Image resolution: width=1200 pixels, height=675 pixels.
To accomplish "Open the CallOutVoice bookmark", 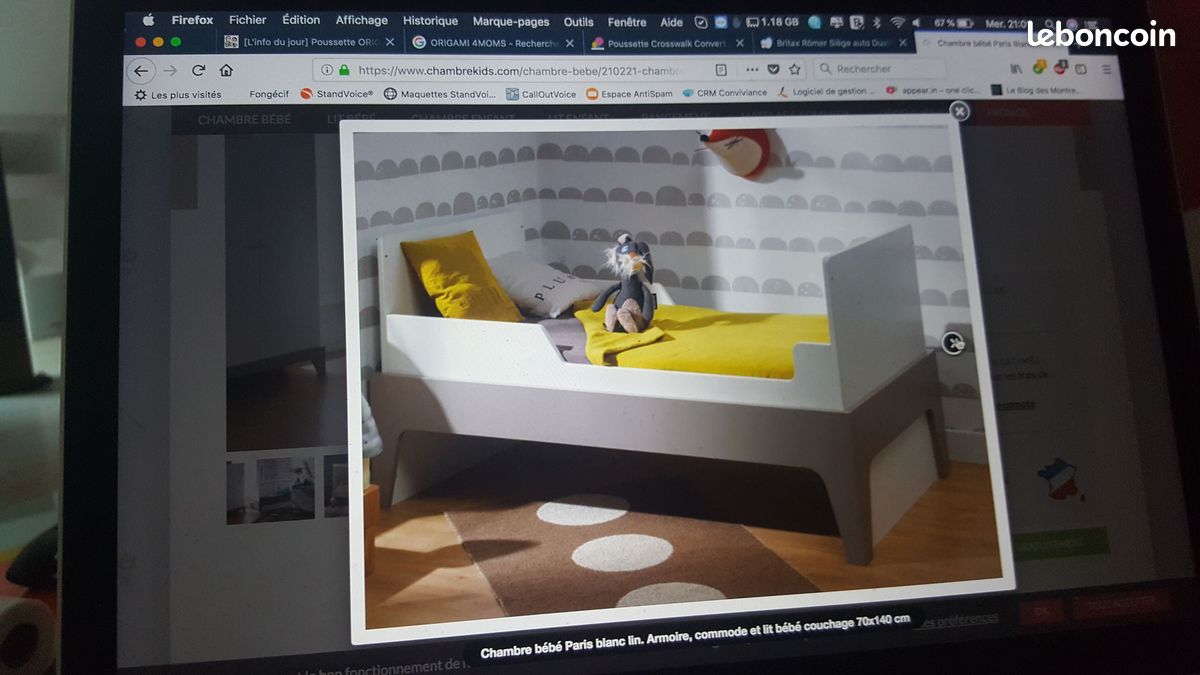I will click(x=542, y=94).
